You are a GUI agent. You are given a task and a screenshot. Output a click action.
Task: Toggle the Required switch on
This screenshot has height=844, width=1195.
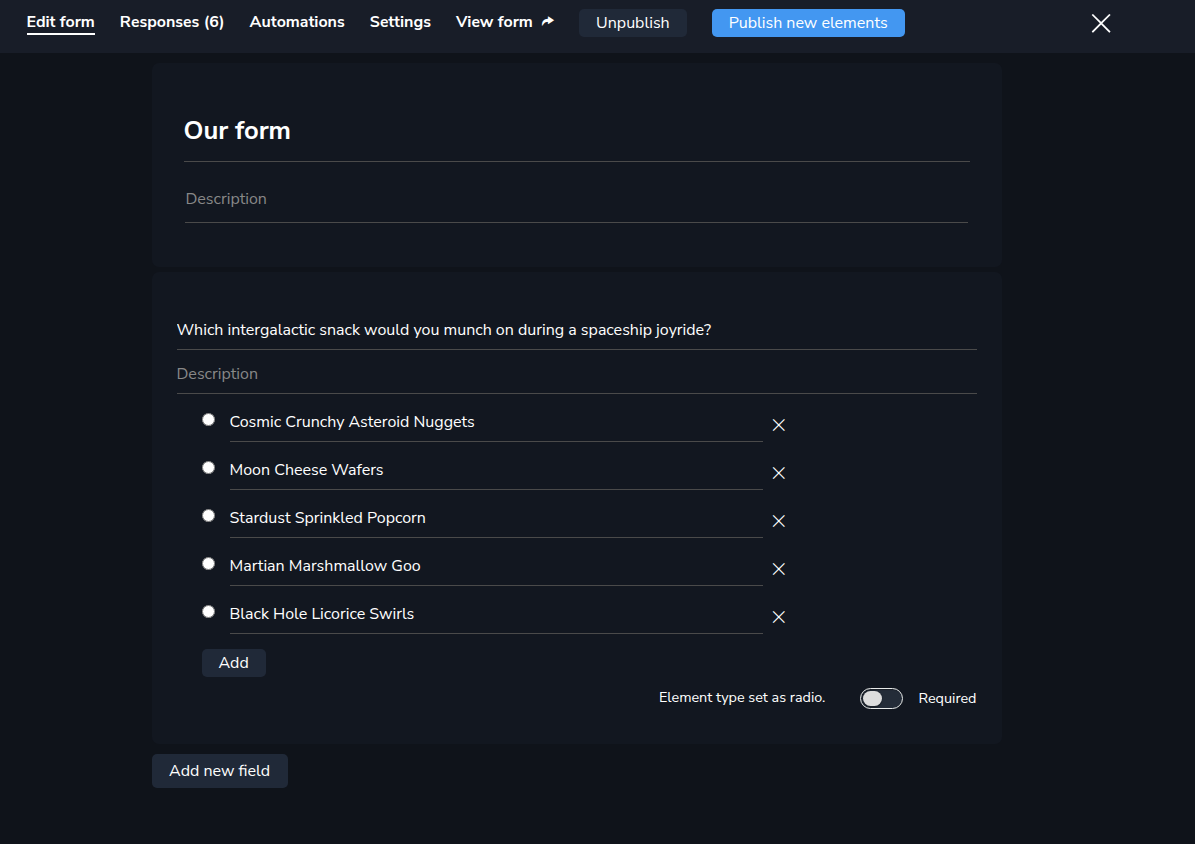click(881, 698)
